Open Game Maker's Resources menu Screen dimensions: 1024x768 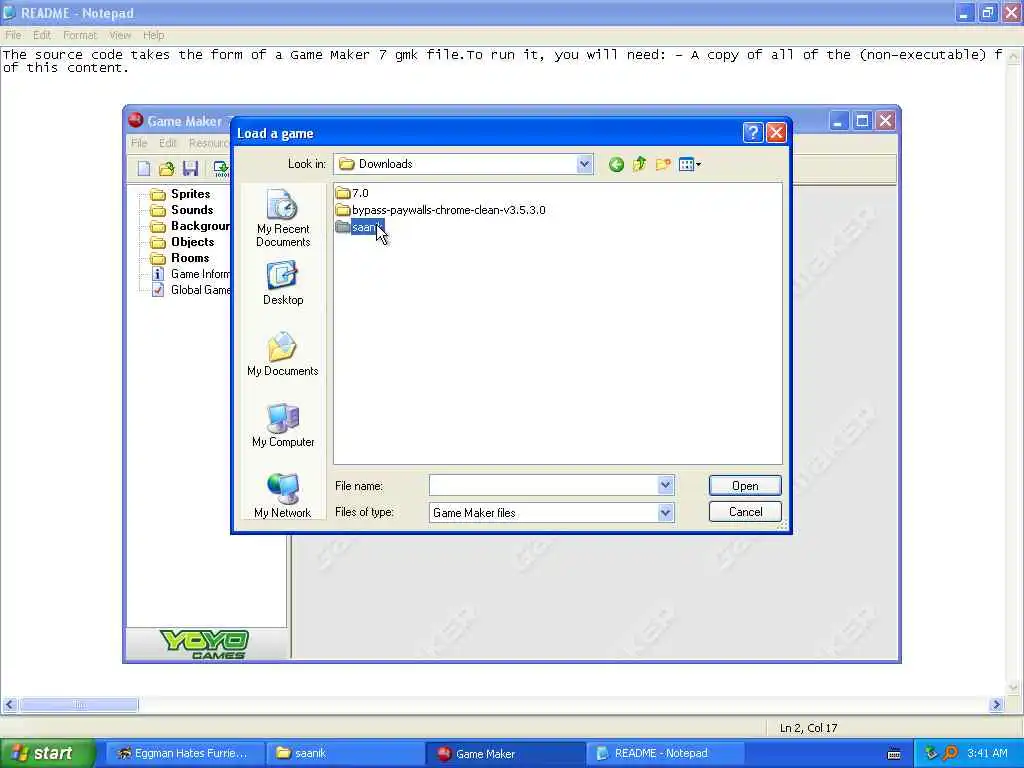(x=209, y=143)
